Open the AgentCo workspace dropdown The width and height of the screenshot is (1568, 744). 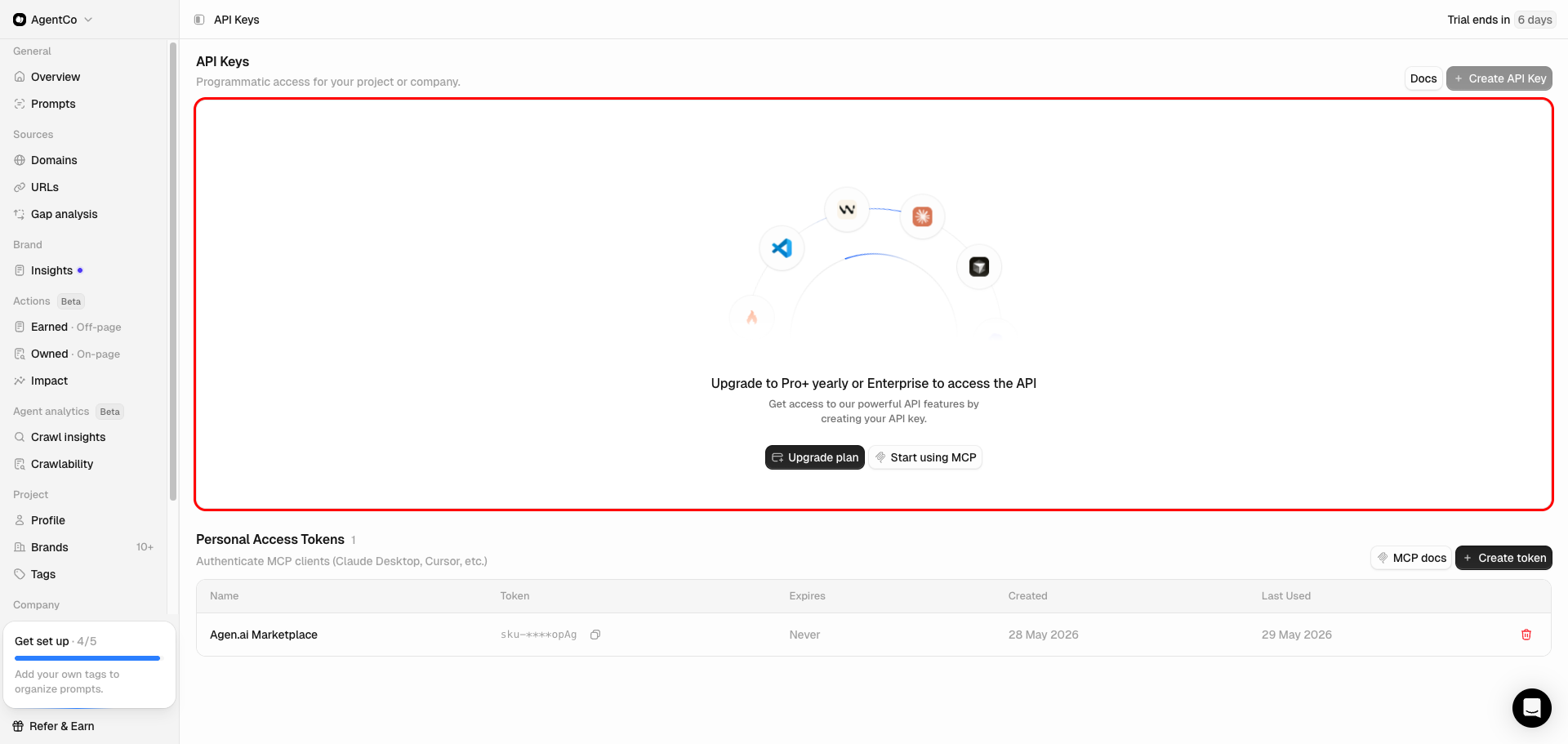point(52,20)
